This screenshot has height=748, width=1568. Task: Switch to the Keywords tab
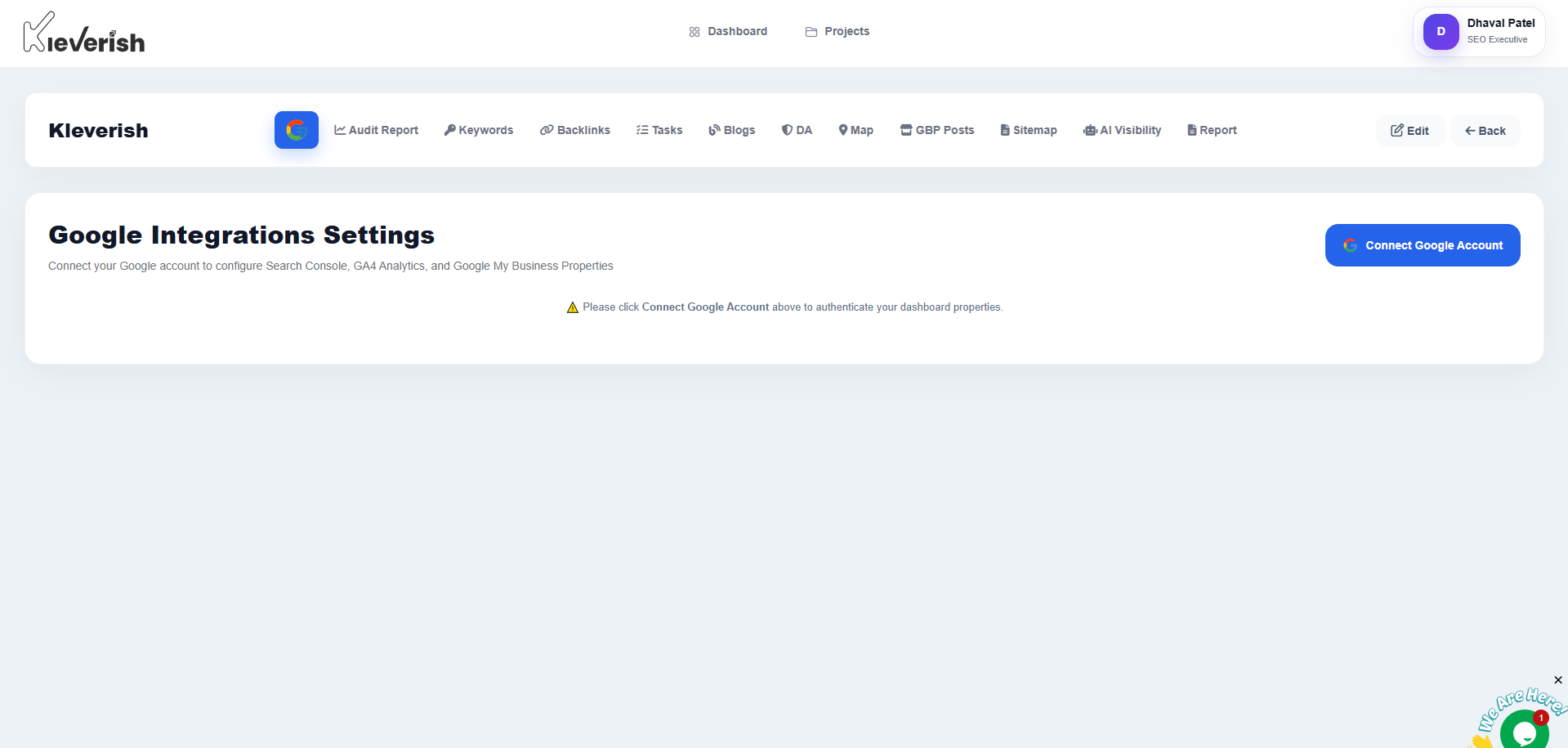point(479,130)
